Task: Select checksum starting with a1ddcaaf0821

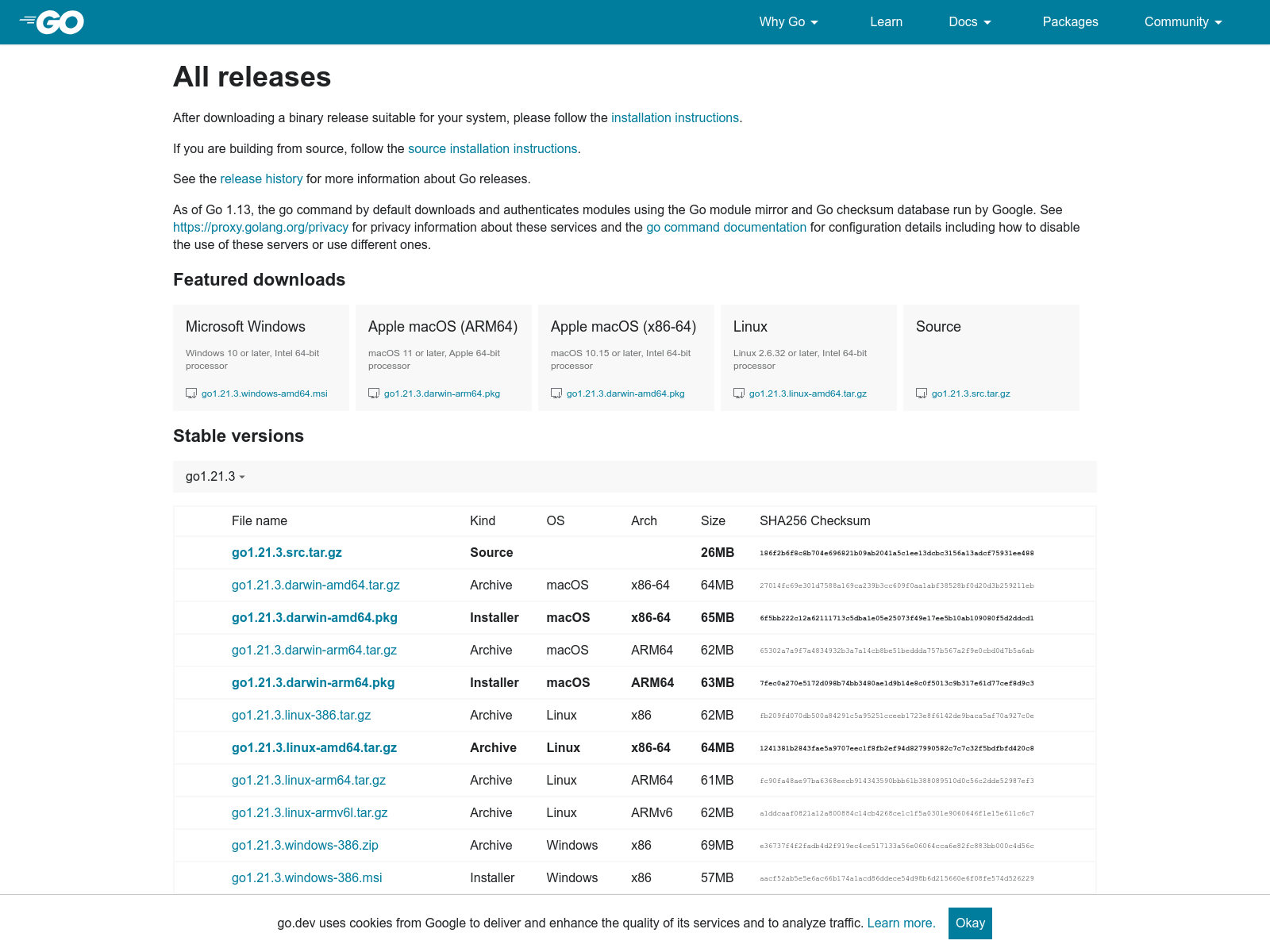Action: point(897,814)
